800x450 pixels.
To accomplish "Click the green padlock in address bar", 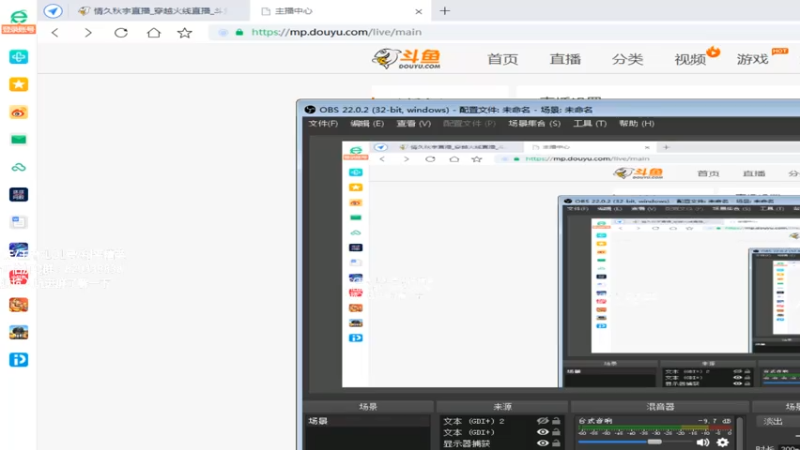I will coord(239,32).
